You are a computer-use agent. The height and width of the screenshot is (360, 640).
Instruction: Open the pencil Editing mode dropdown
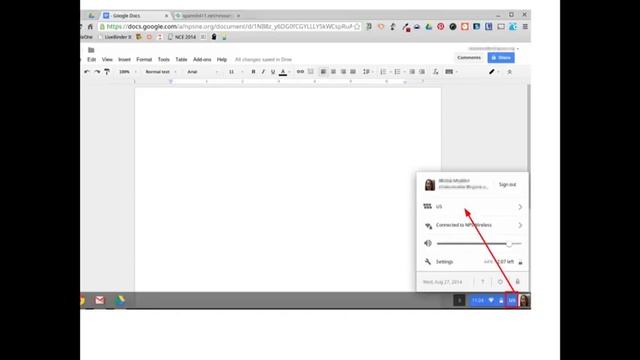(494, 72)
